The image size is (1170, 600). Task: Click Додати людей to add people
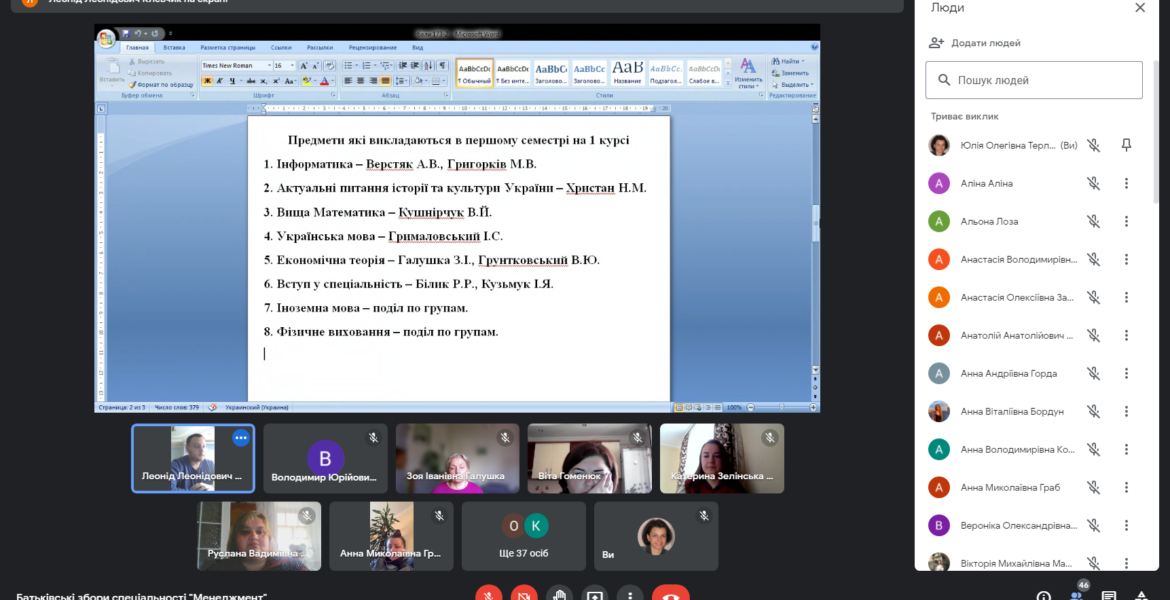click(975, 43)
